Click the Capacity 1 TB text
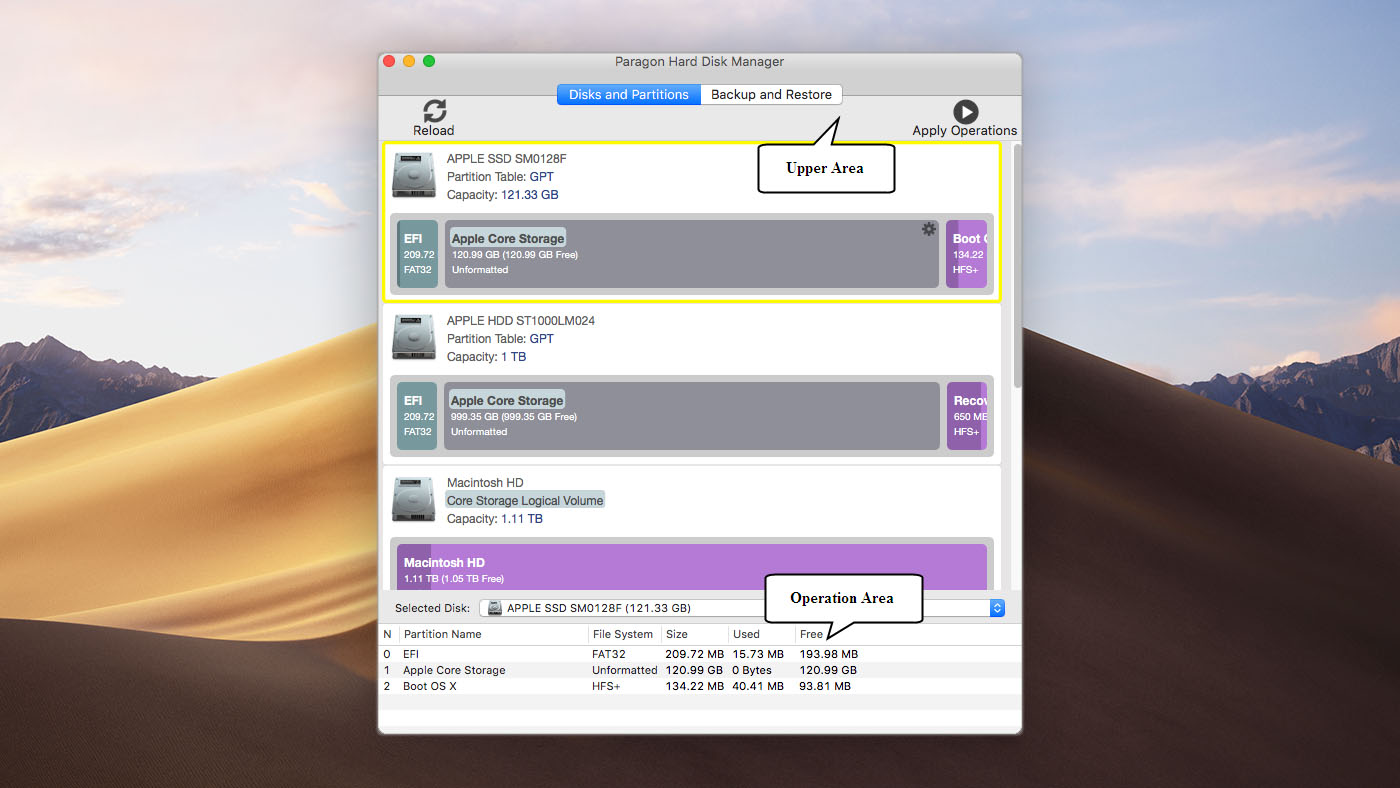 click(486, 357)
